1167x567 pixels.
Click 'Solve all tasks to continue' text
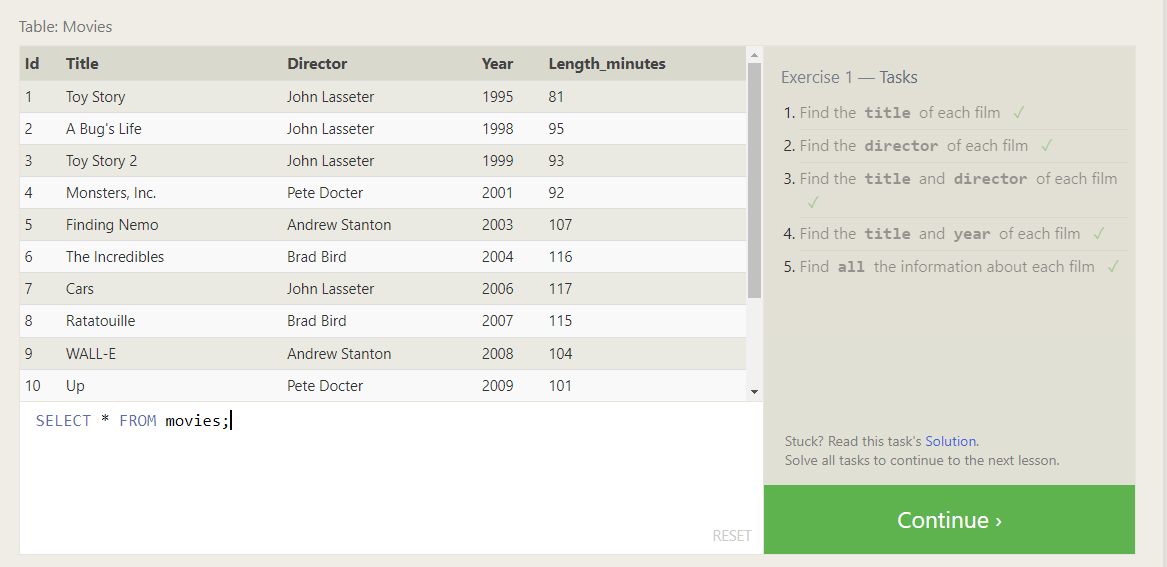click(x=922, y=461)
